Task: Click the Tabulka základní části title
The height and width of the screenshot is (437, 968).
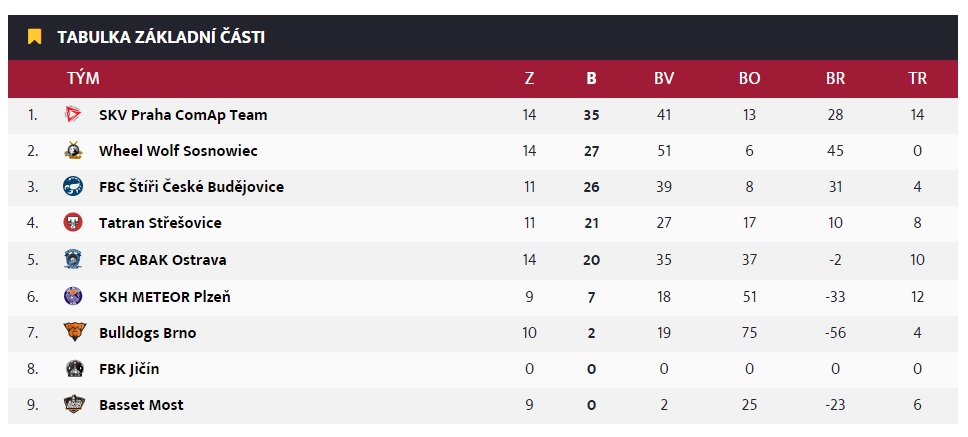Action: coord(161,37)
